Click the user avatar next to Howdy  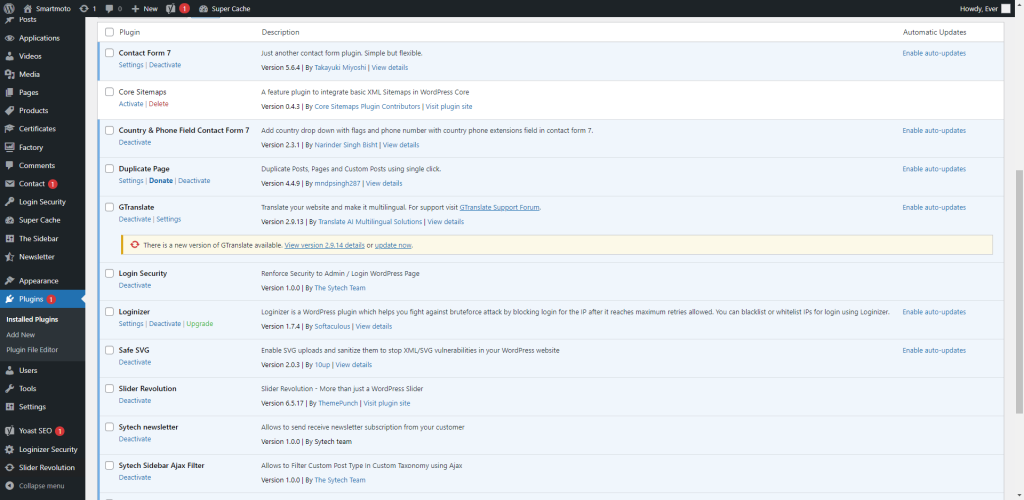1005,8
